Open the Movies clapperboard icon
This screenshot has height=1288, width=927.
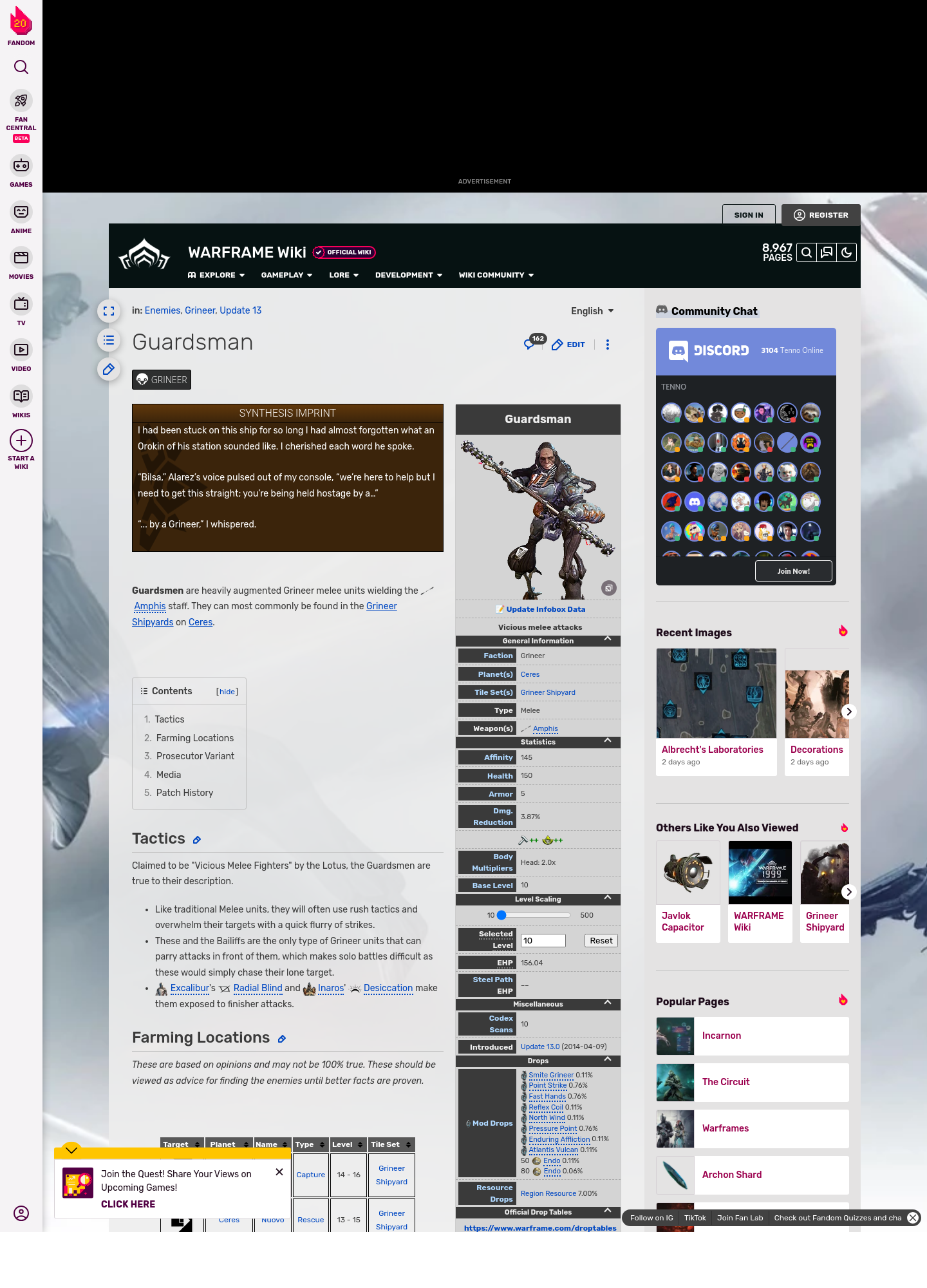tap(21, 258)
